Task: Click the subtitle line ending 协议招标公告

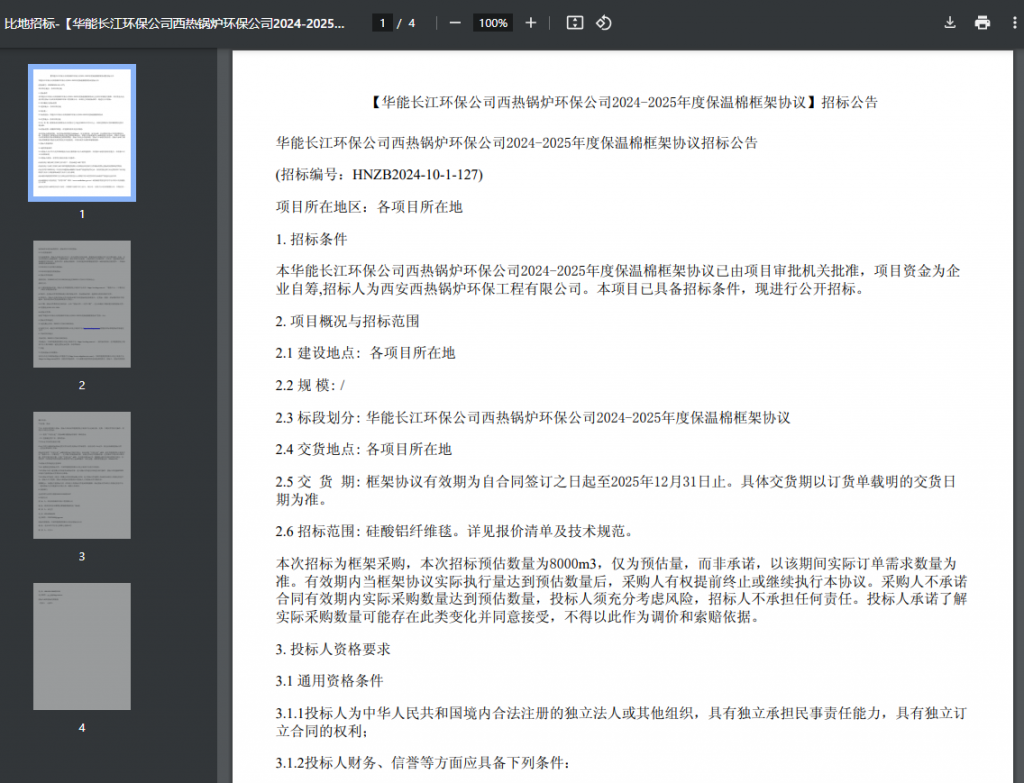Action: pyautogui.click(x=517, y=143)
